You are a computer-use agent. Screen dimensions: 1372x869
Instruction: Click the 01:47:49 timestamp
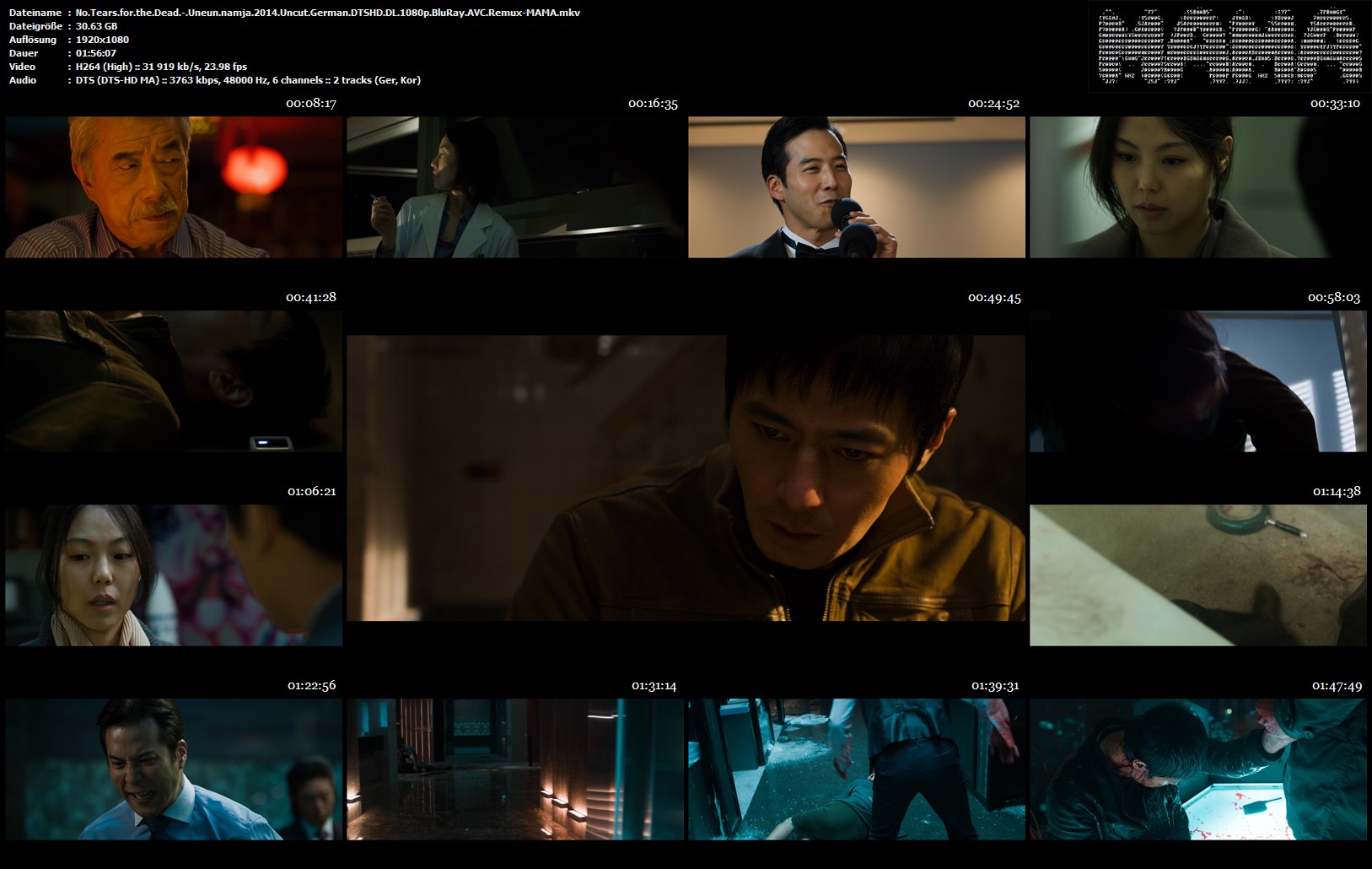coord(1337,685)
